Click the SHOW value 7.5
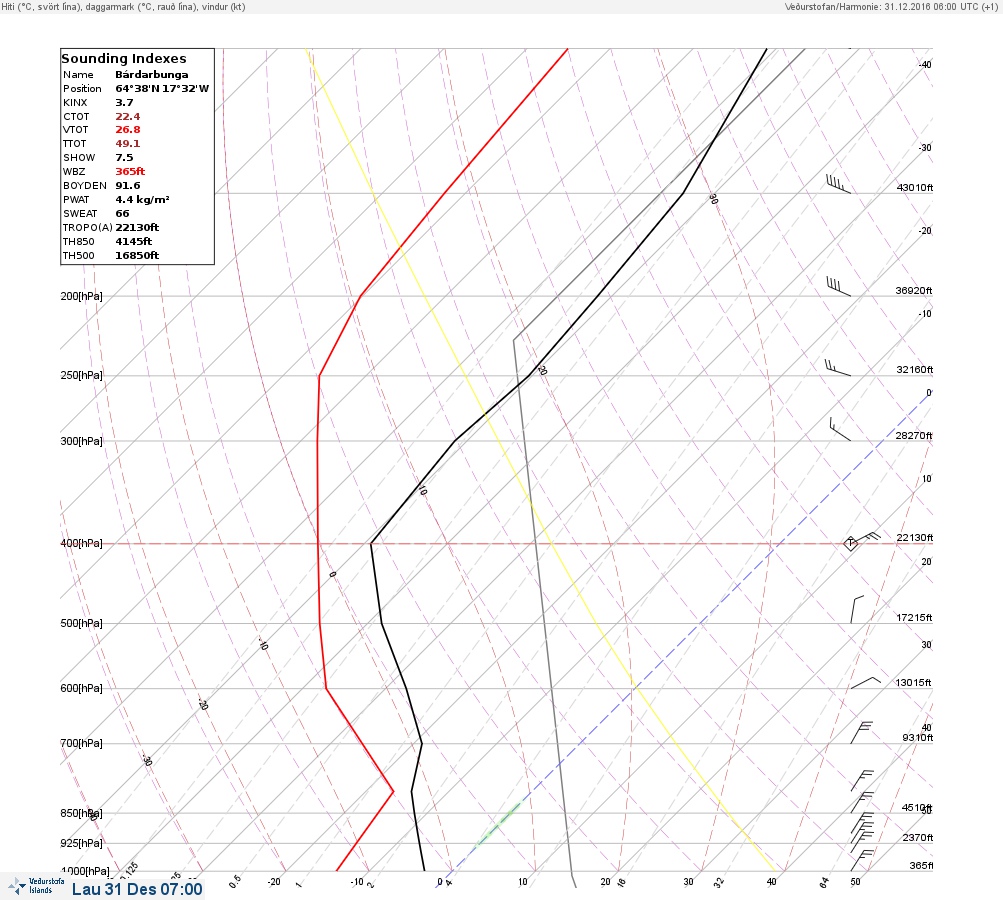Image resolution: width=1003 pixels, height=900 pixels. pos(124,157)
